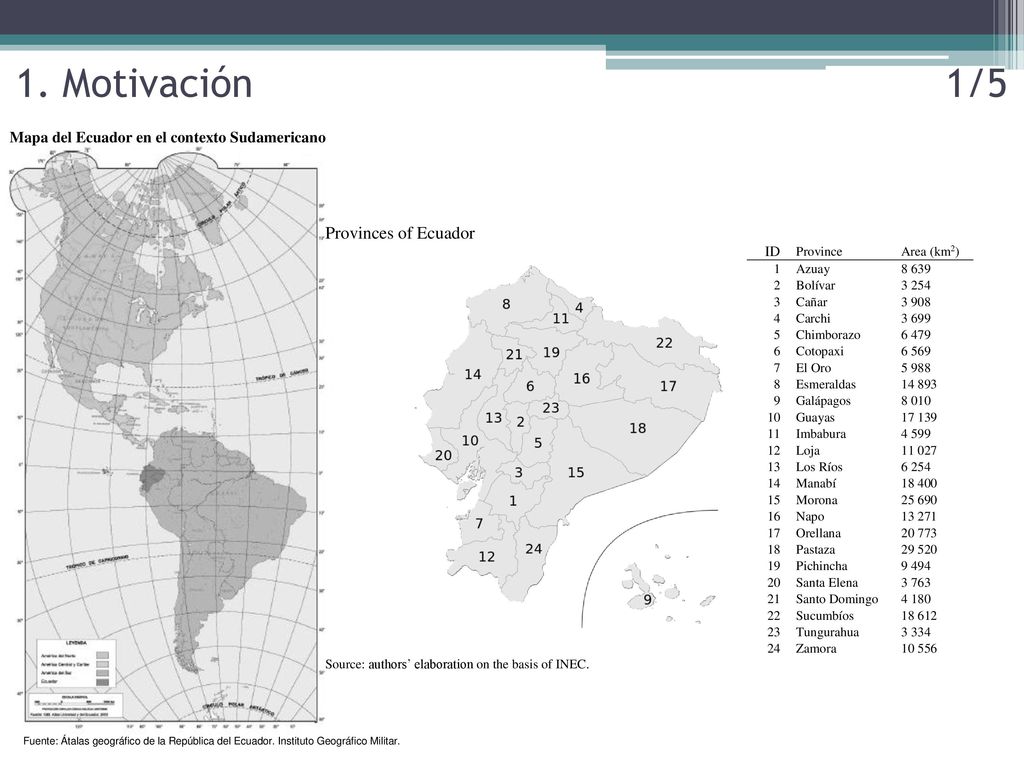
Task: Click province label 23 on the Ecuador map
Action: tap(551, 408)
